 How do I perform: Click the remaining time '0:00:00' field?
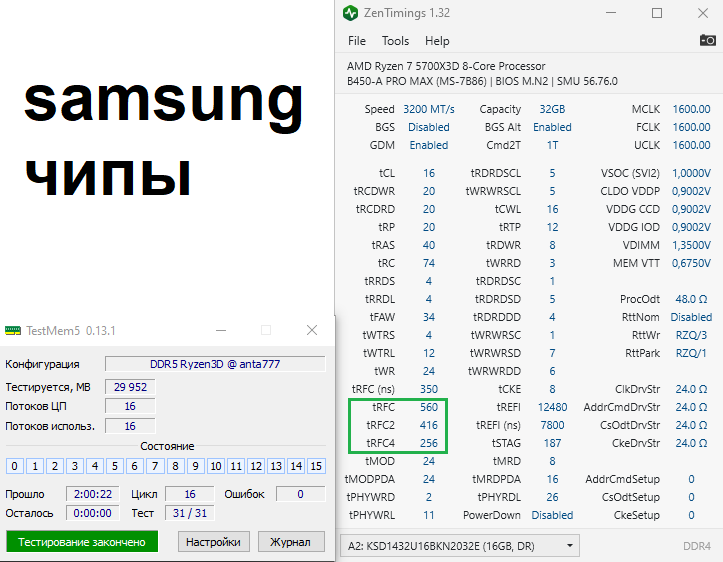coord(93,513)
